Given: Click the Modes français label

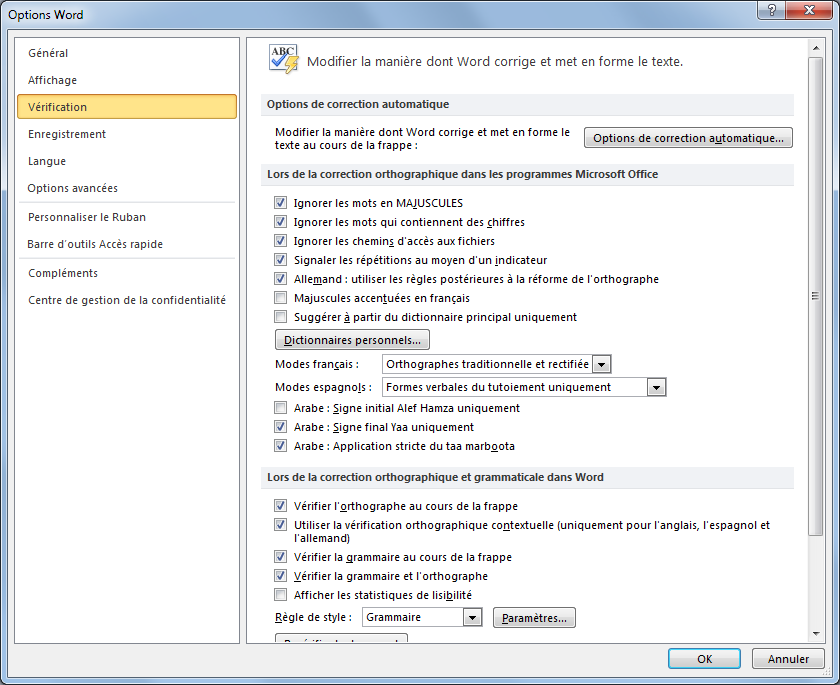Looking at the screenshot, I should [317, 364].
